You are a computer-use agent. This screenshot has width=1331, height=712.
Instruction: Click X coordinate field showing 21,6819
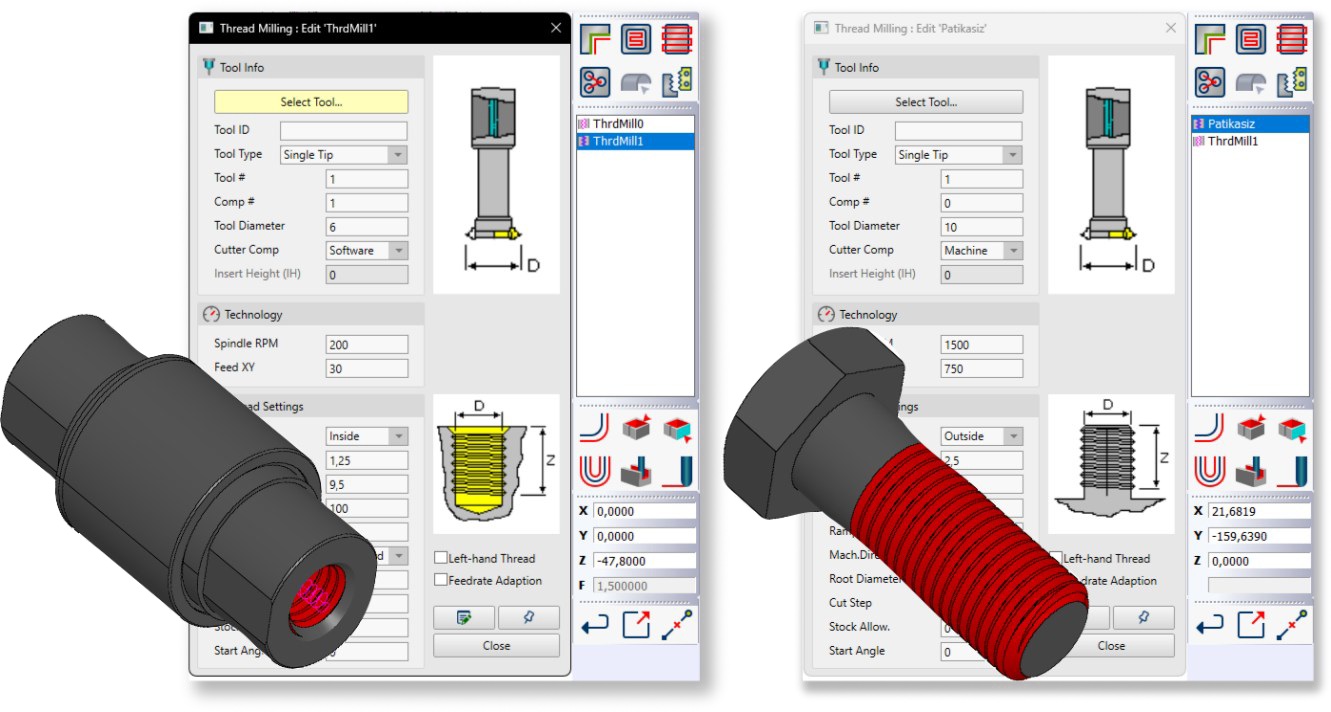(x=1259, y=511)
